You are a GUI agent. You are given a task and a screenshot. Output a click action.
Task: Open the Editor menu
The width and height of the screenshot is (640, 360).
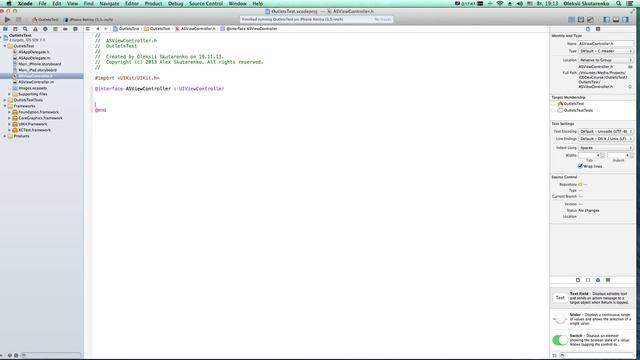coord(132,3)
